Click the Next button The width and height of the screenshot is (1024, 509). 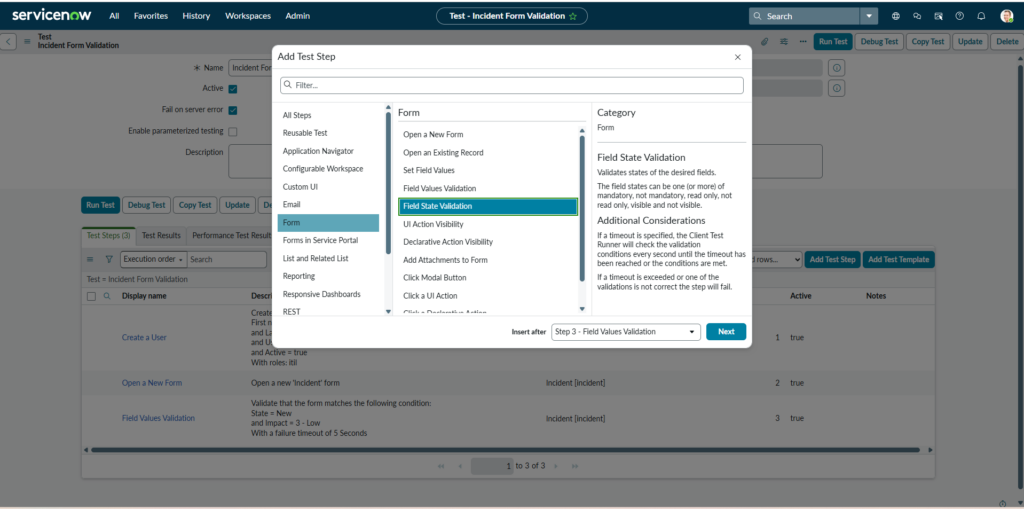coord(725,332)
